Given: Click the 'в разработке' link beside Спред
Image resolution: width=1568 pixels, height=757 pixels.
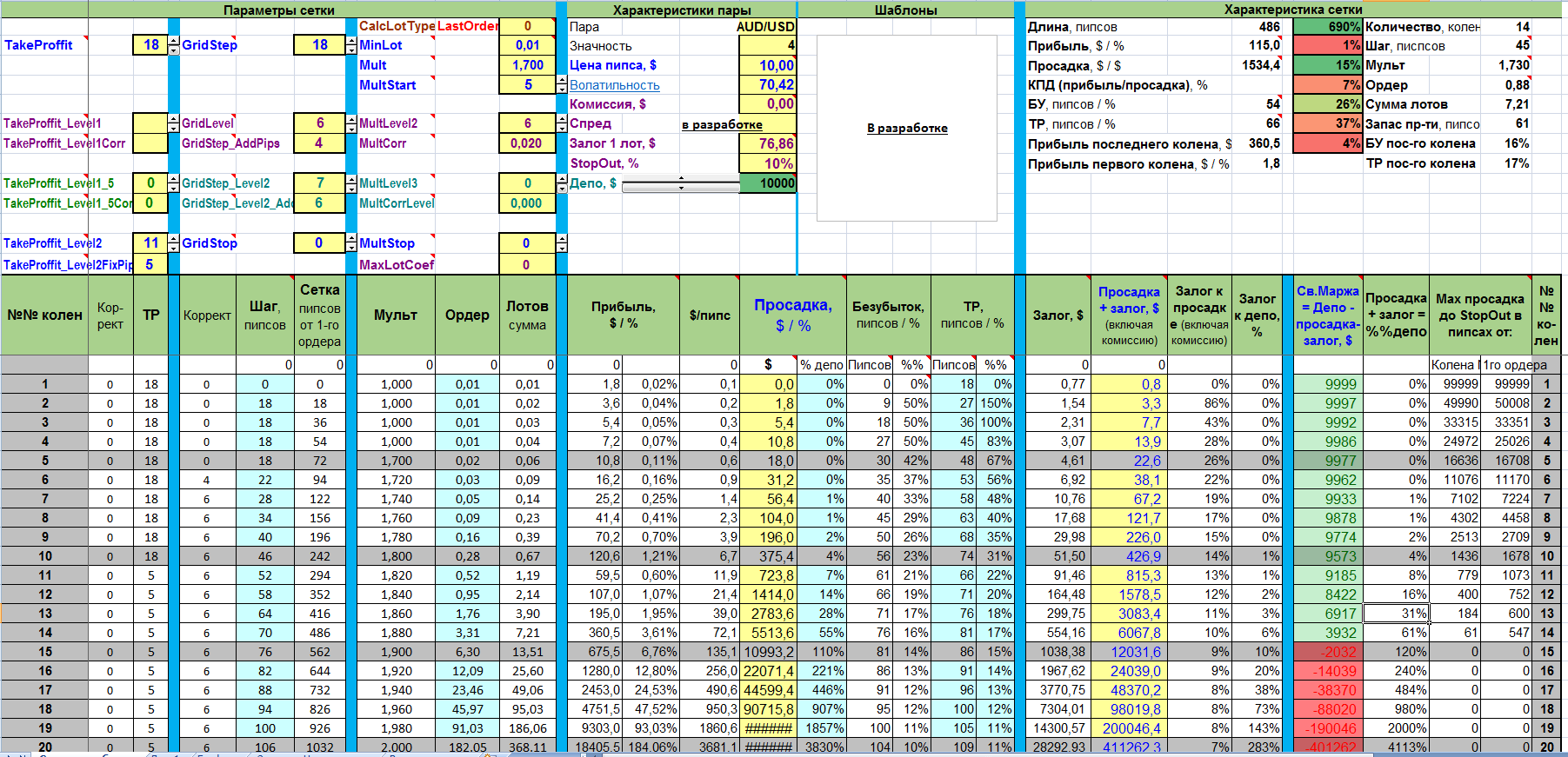Looking at the screenshot, I should click(x=722, y=124).
